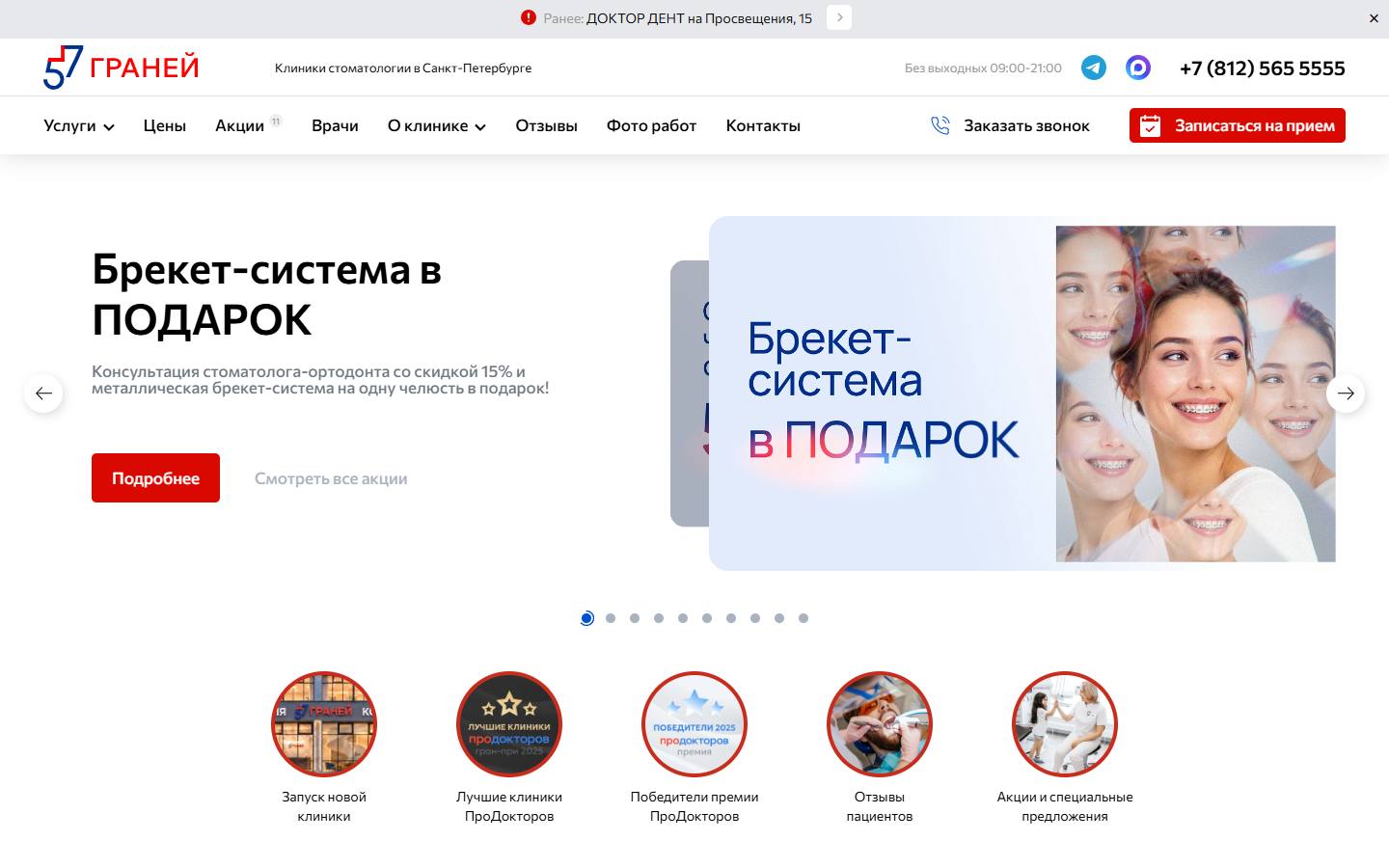The image size is (1389, 868).
Task: Go to previous slide with left arrow
Action: pyautogui.click(x=43, y=393)
